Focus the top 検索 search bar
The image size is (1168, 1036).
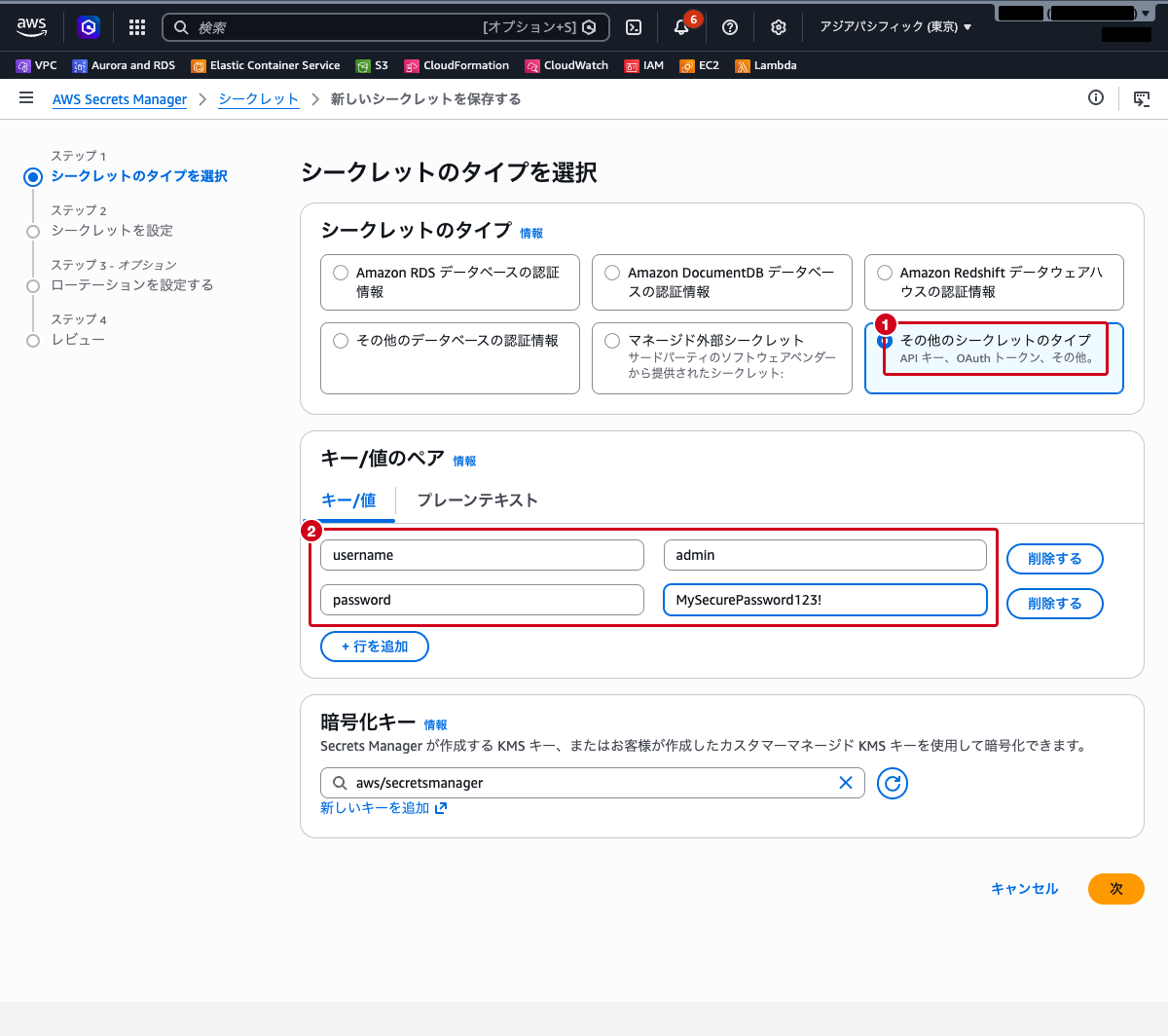pos(385,27)
